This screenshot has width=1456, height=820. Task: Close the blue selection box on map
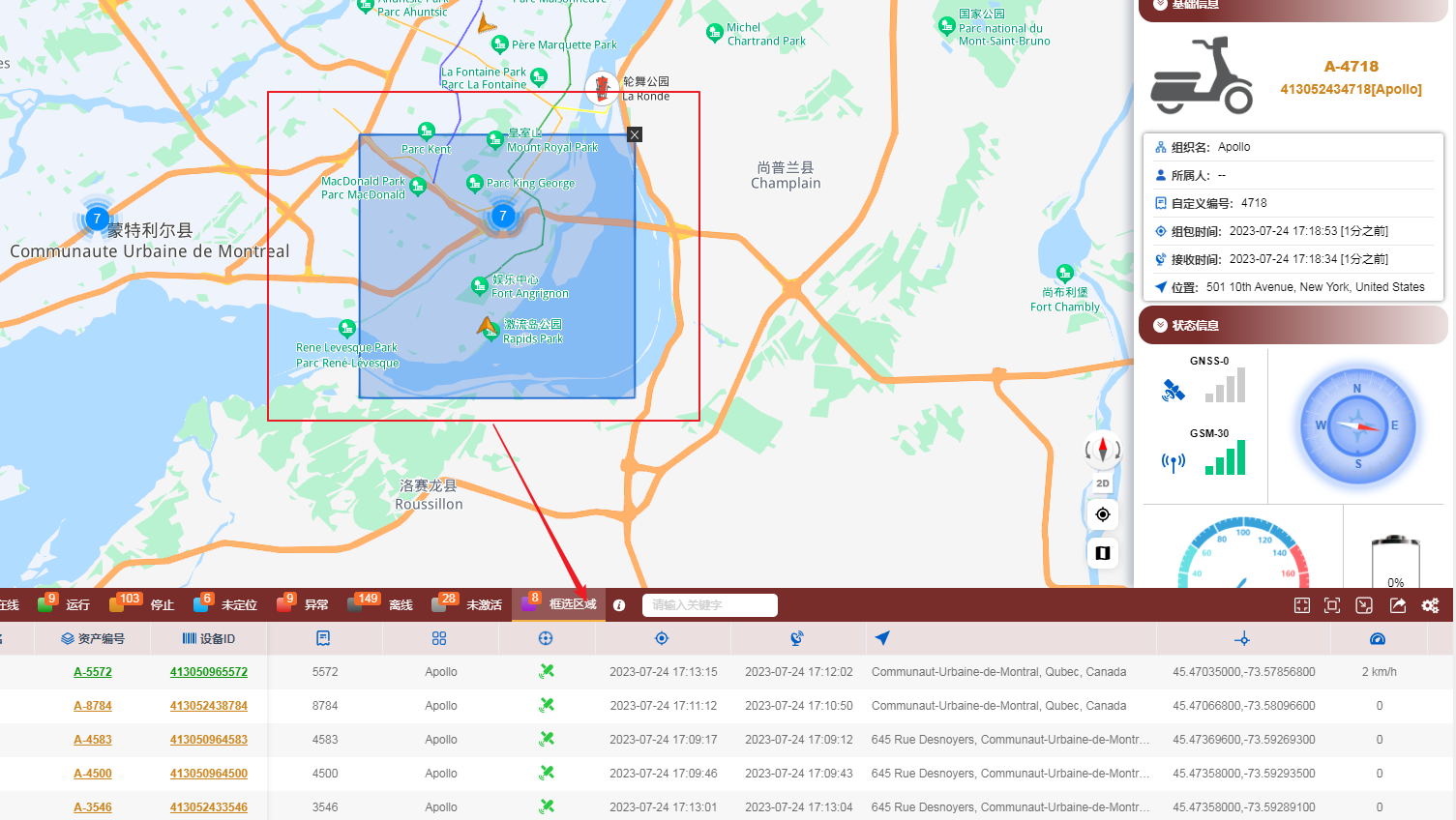[635, 134]
